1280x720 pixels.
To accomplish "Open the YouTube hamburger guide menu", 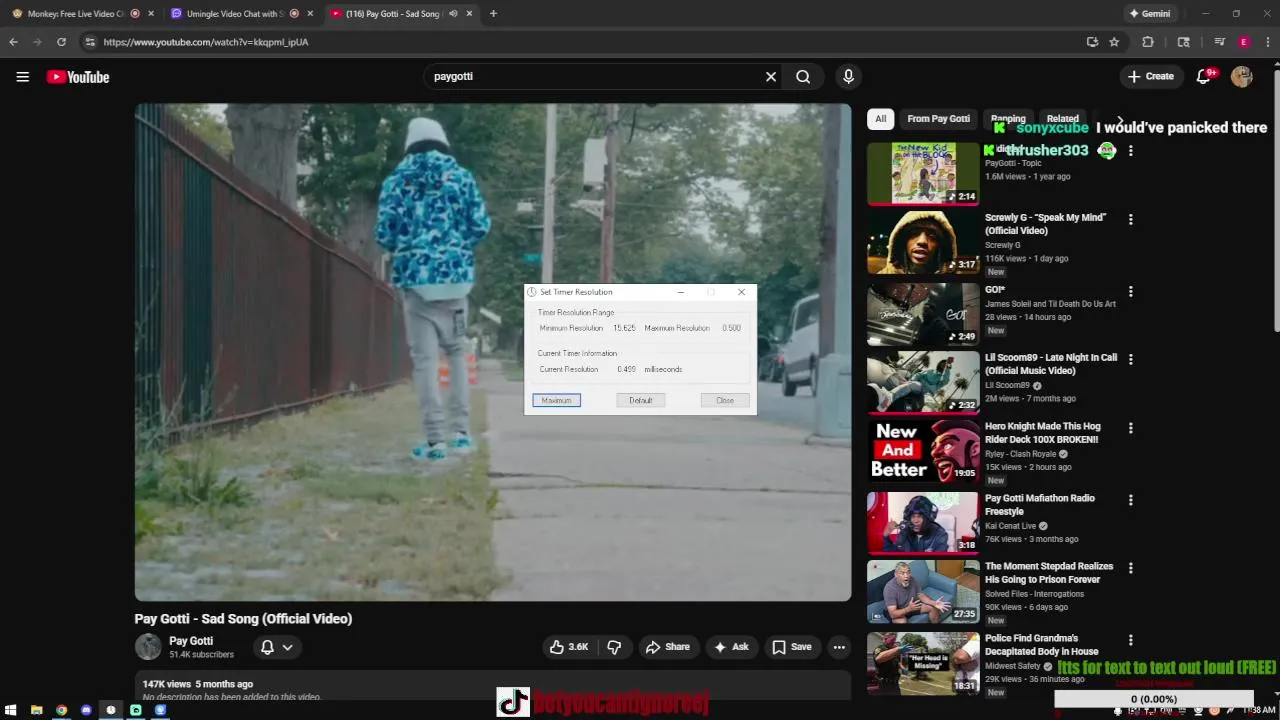I will pyautogui.click(x=22, y=77).
